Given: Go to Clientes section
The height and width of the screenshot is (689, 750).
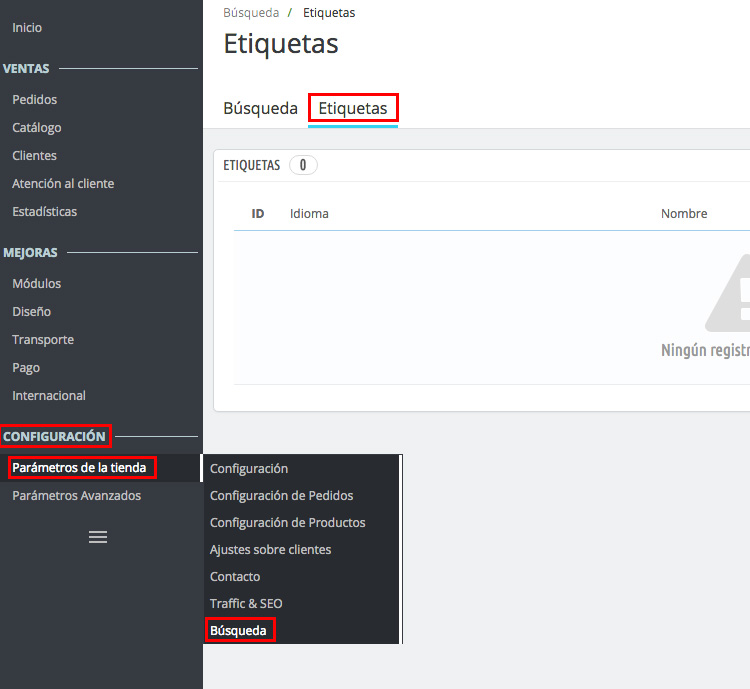Looking at the screenshot, I should coord(34,156).
